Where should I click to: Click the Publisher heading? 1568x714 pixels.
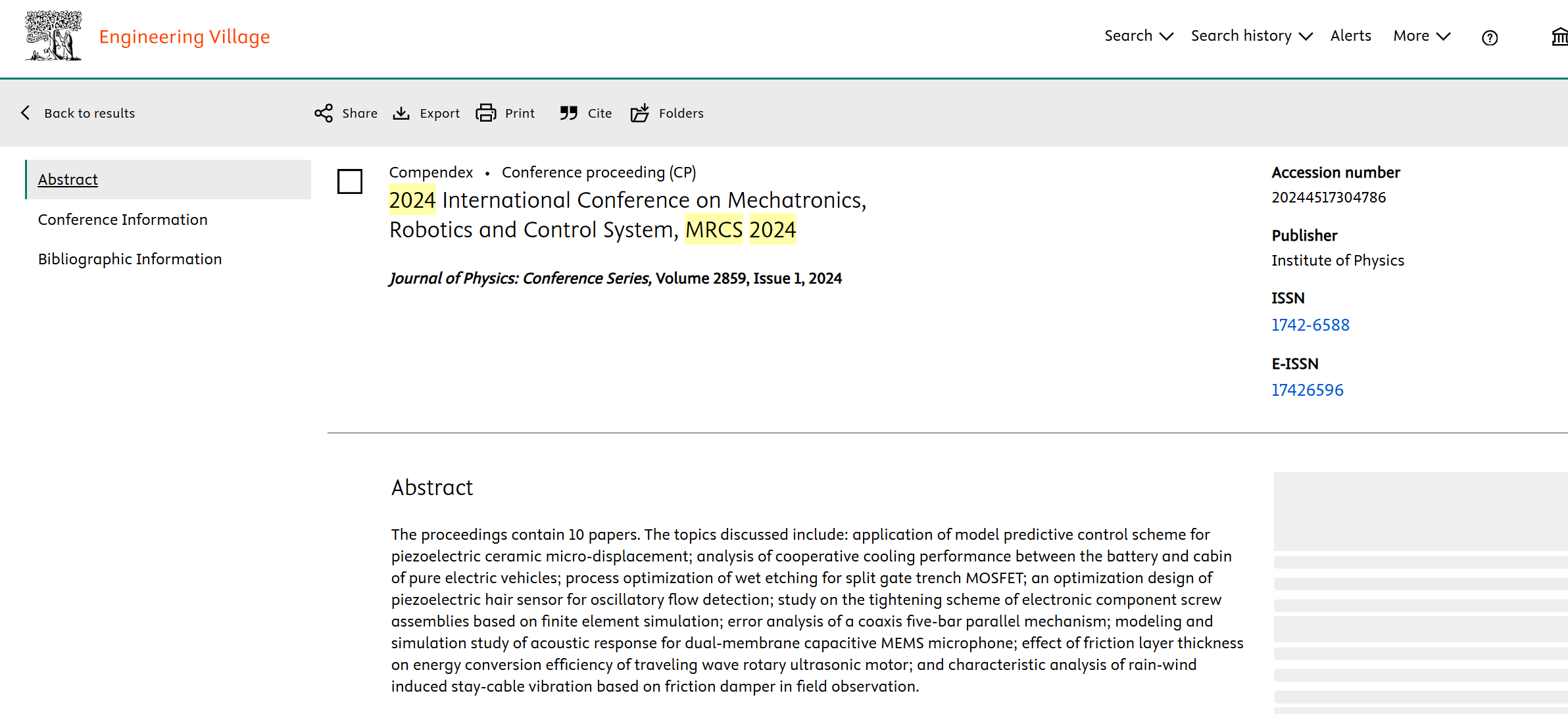(x=1304, y=235)
